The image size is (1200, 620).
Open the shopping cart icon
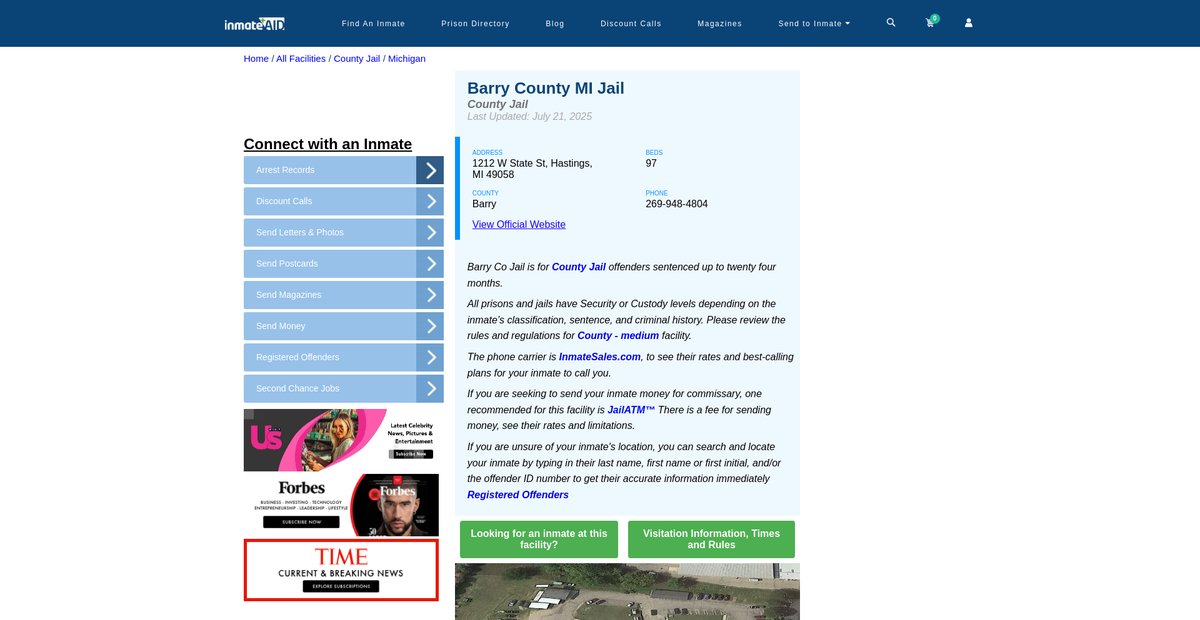pos(930,22)
